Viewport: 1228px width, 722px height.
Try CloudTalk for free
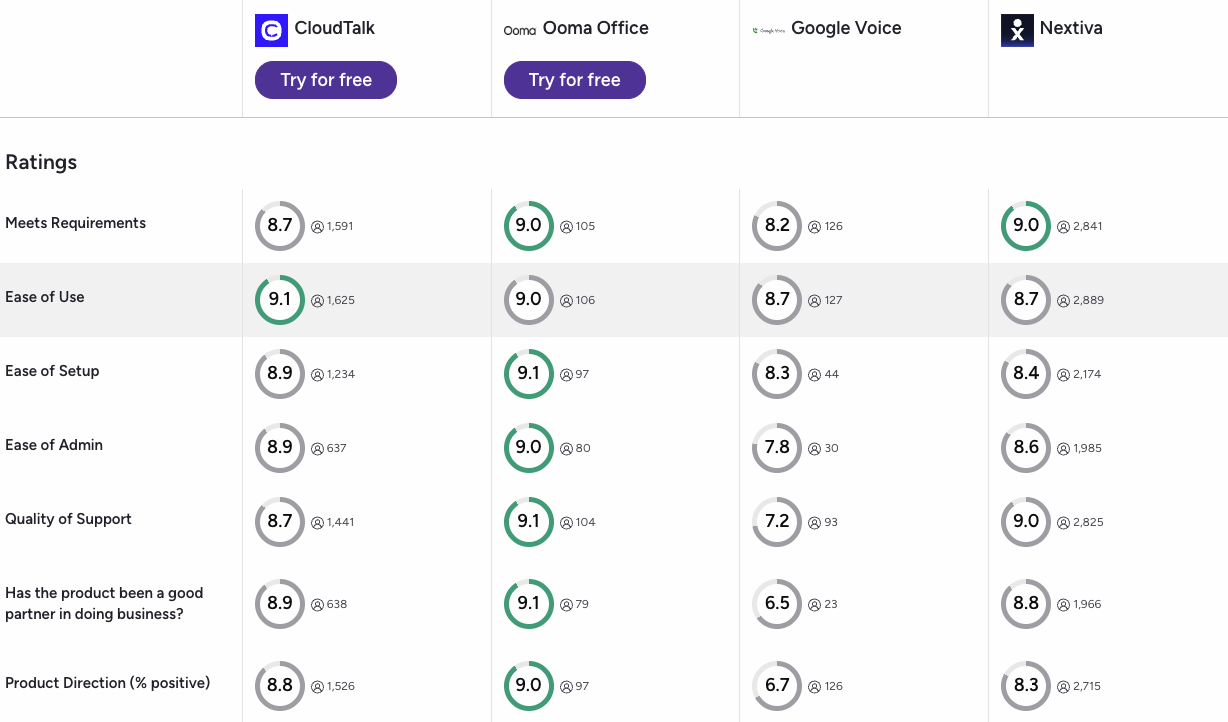click(x=326, y=80)
